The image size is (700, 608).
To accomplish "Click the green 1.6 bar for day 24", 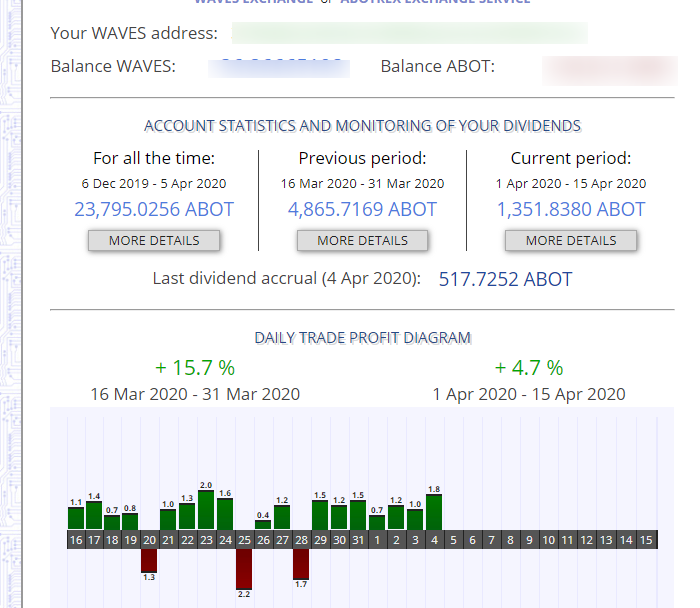I will click(225, 514).
